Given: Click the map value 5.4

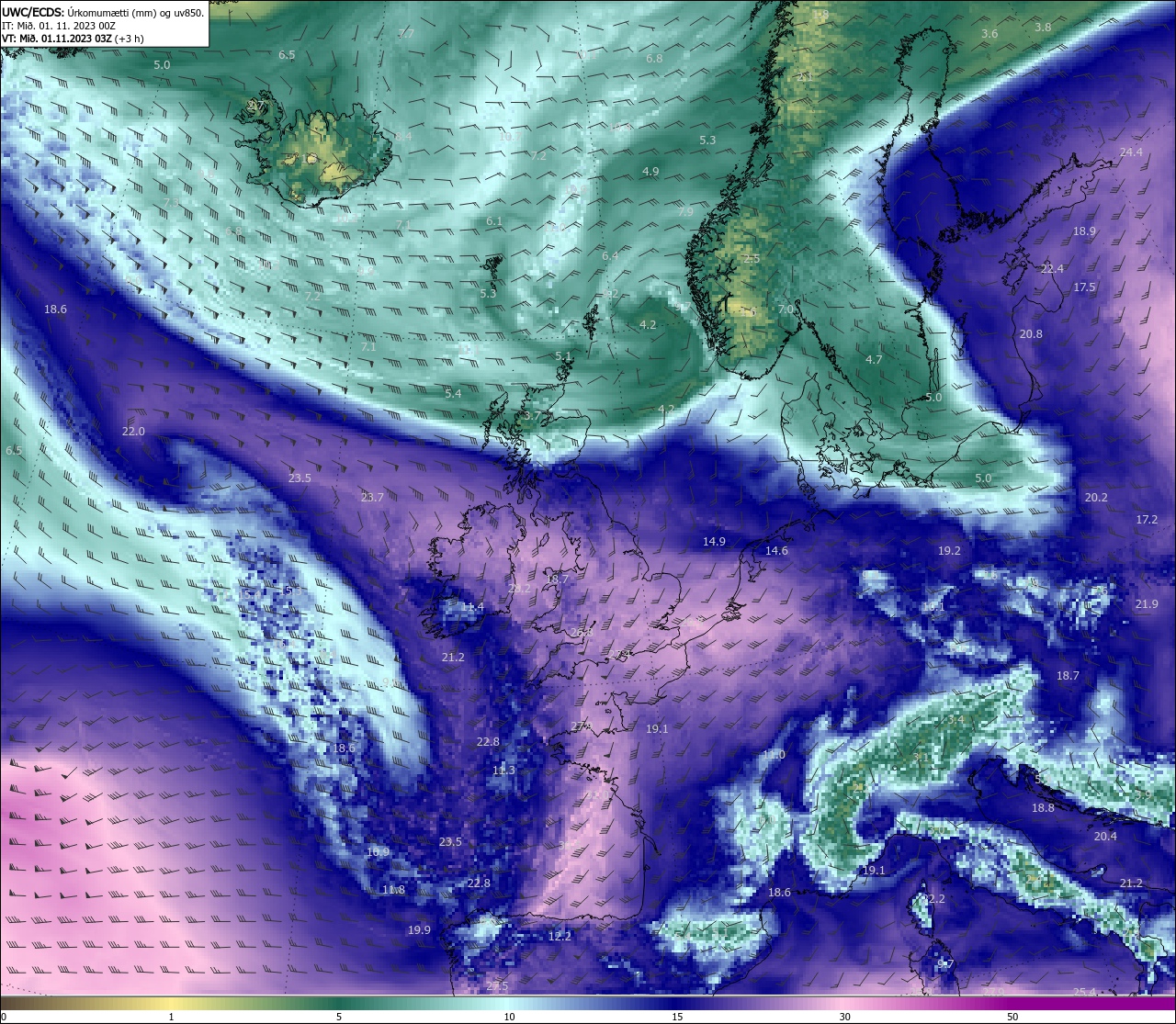Looking at the screenshot, I should tap(453, 394).
